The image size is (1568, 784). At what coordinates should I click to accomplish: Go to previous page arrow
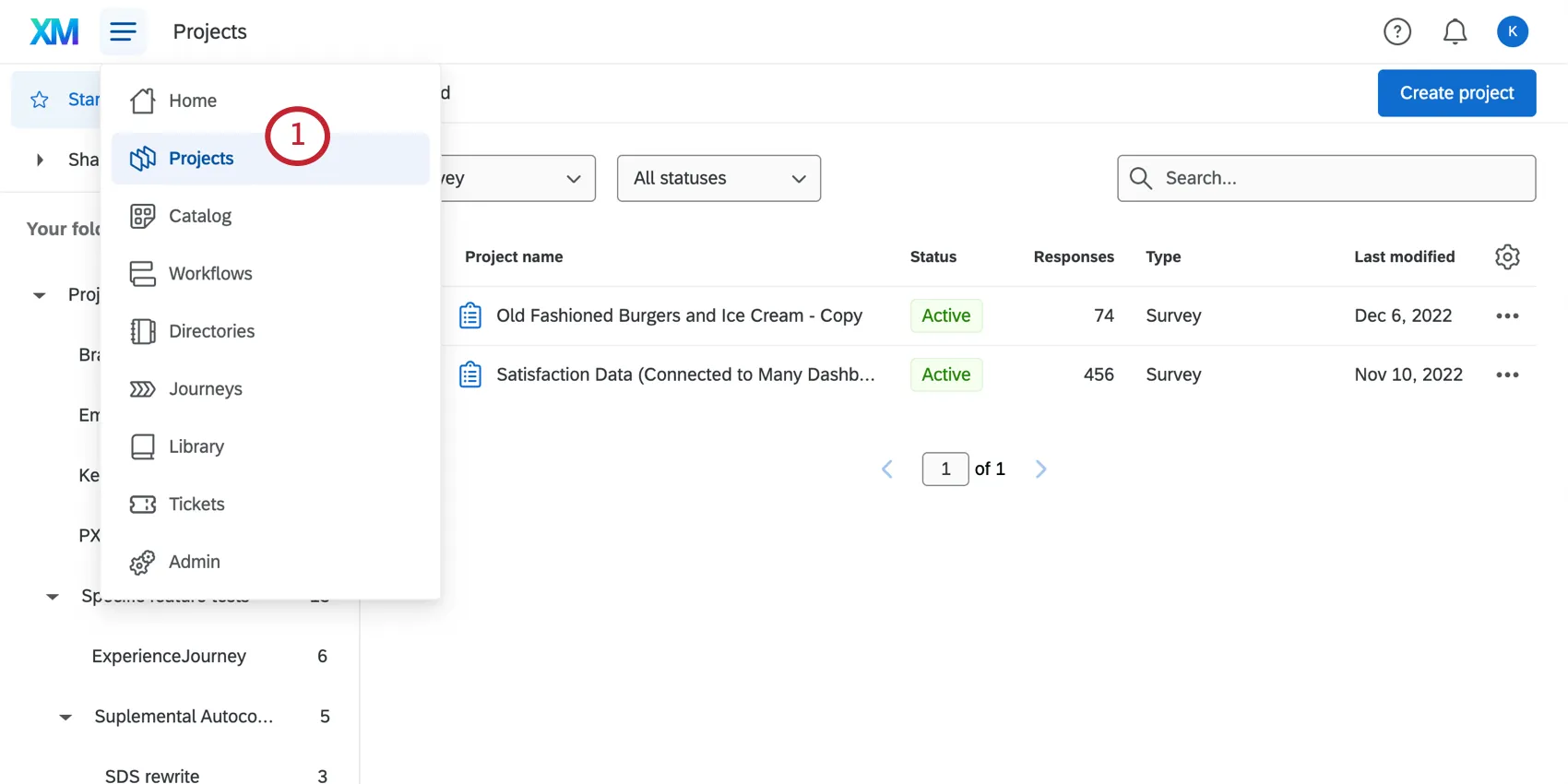point(887,469)
